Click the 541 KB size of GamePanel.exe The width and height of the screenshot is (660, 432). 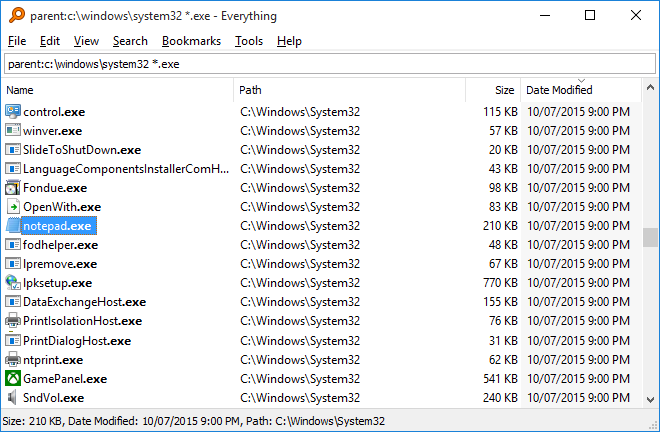(500, 379)
